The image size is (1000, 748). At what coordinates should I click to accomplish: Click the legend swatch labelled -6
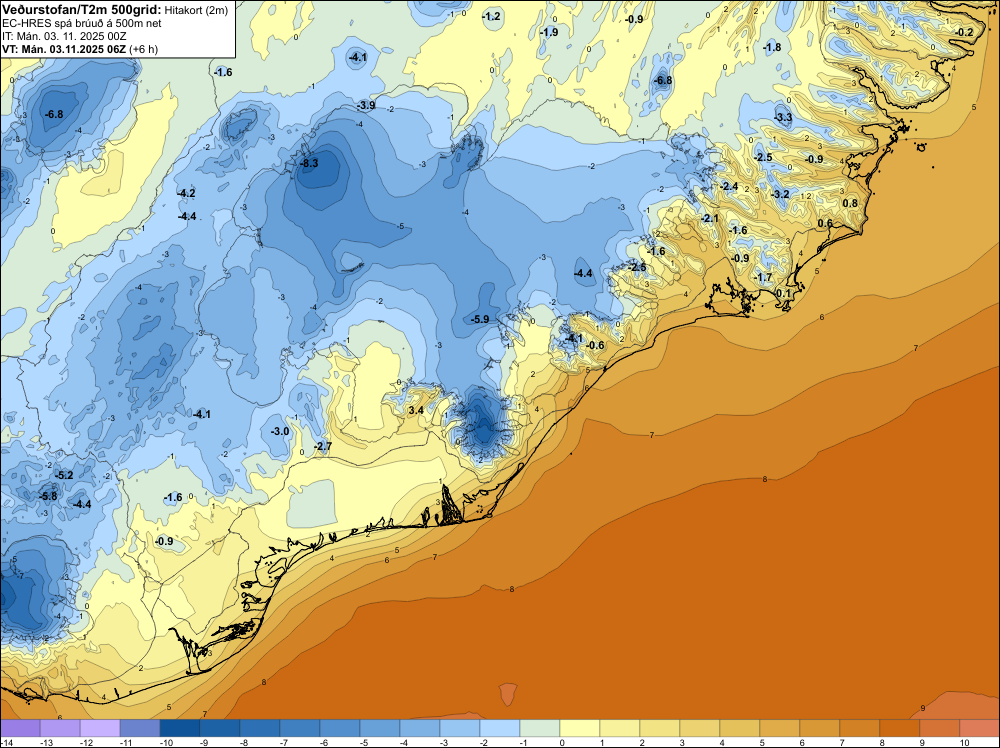click(340, 728)
